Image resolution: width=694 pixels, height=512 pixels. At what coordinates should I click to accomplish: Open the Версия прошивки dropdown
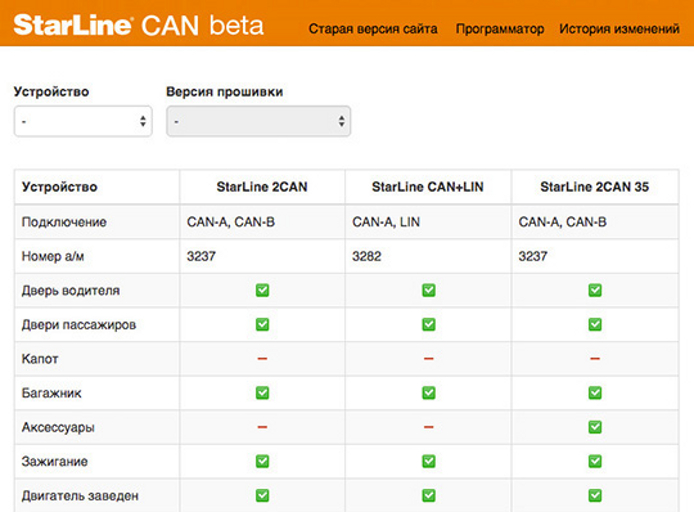pos(258,121)
